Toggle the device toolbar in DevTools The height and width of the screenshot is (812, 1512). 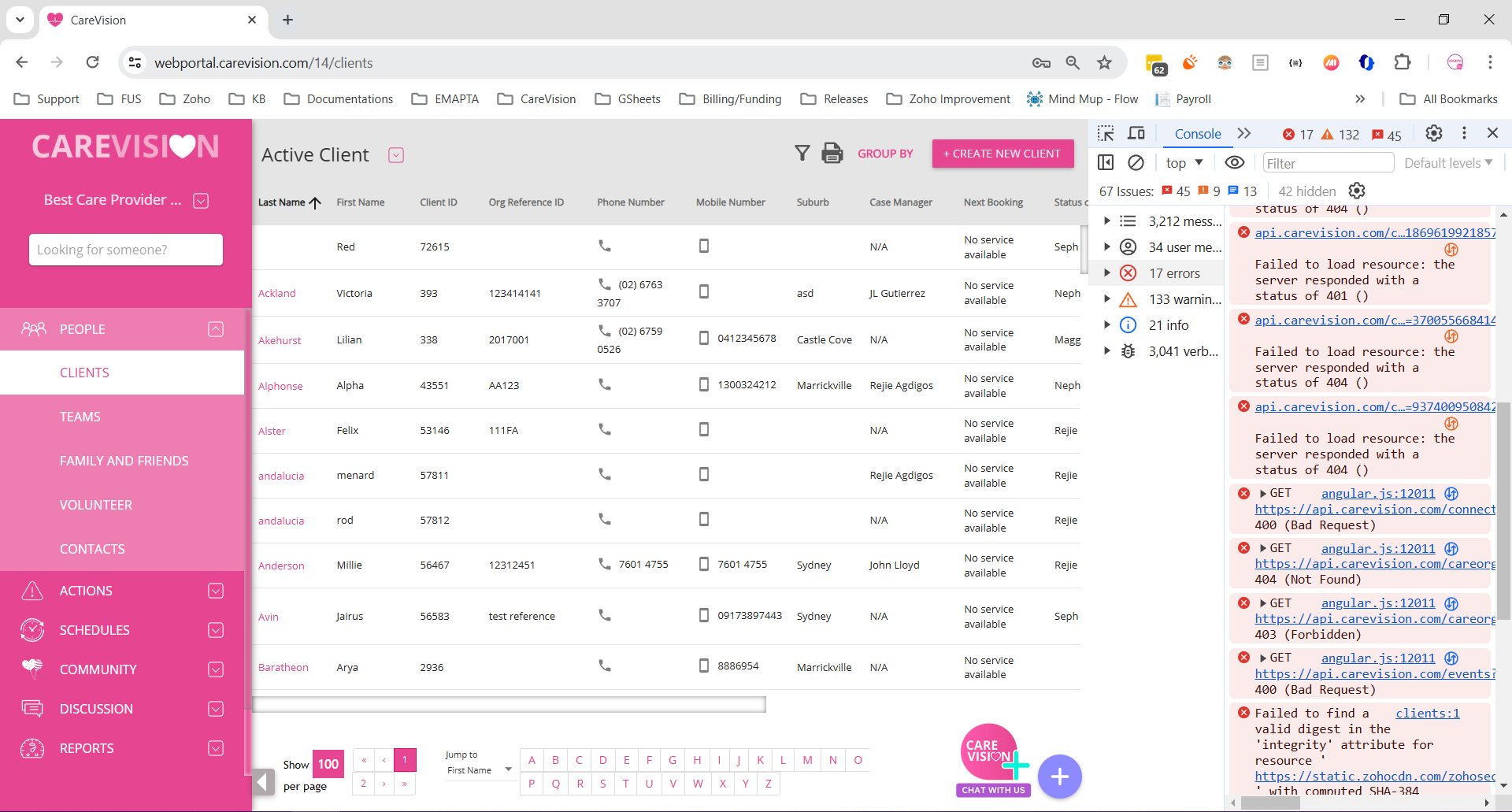click(1136, 133)
